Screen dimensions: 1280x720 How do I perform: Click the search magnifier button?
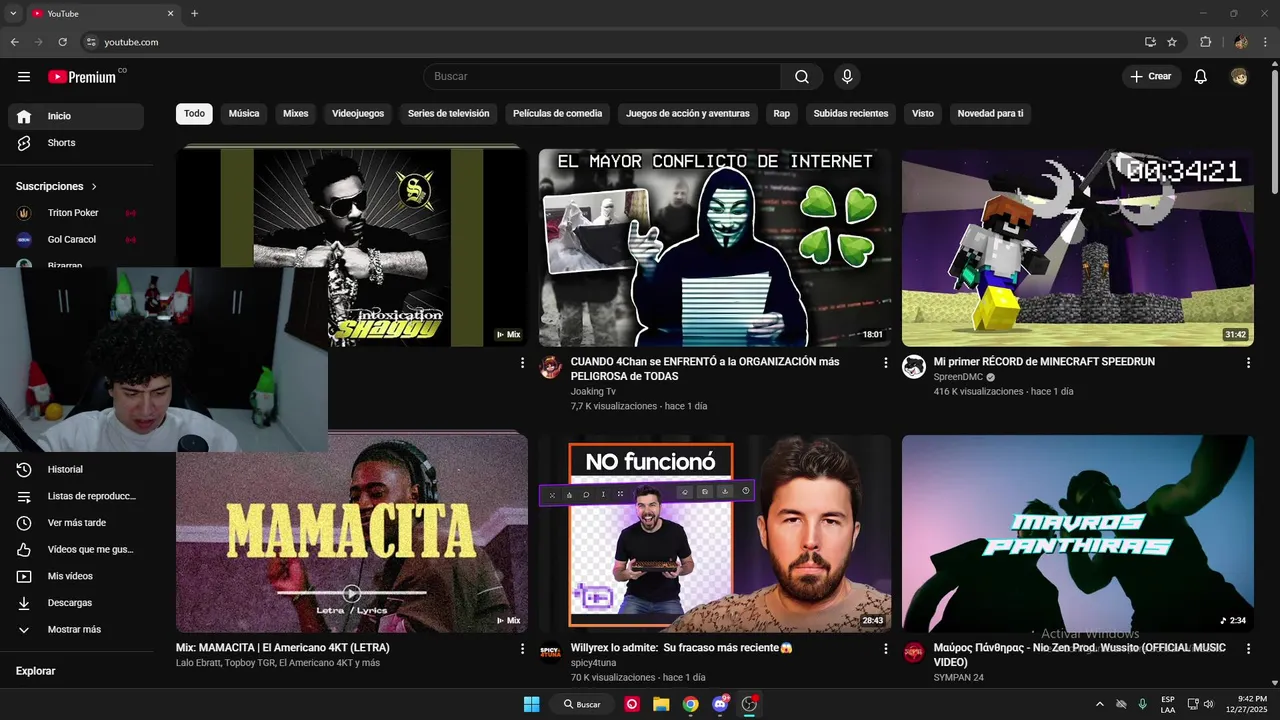[802, 77]
